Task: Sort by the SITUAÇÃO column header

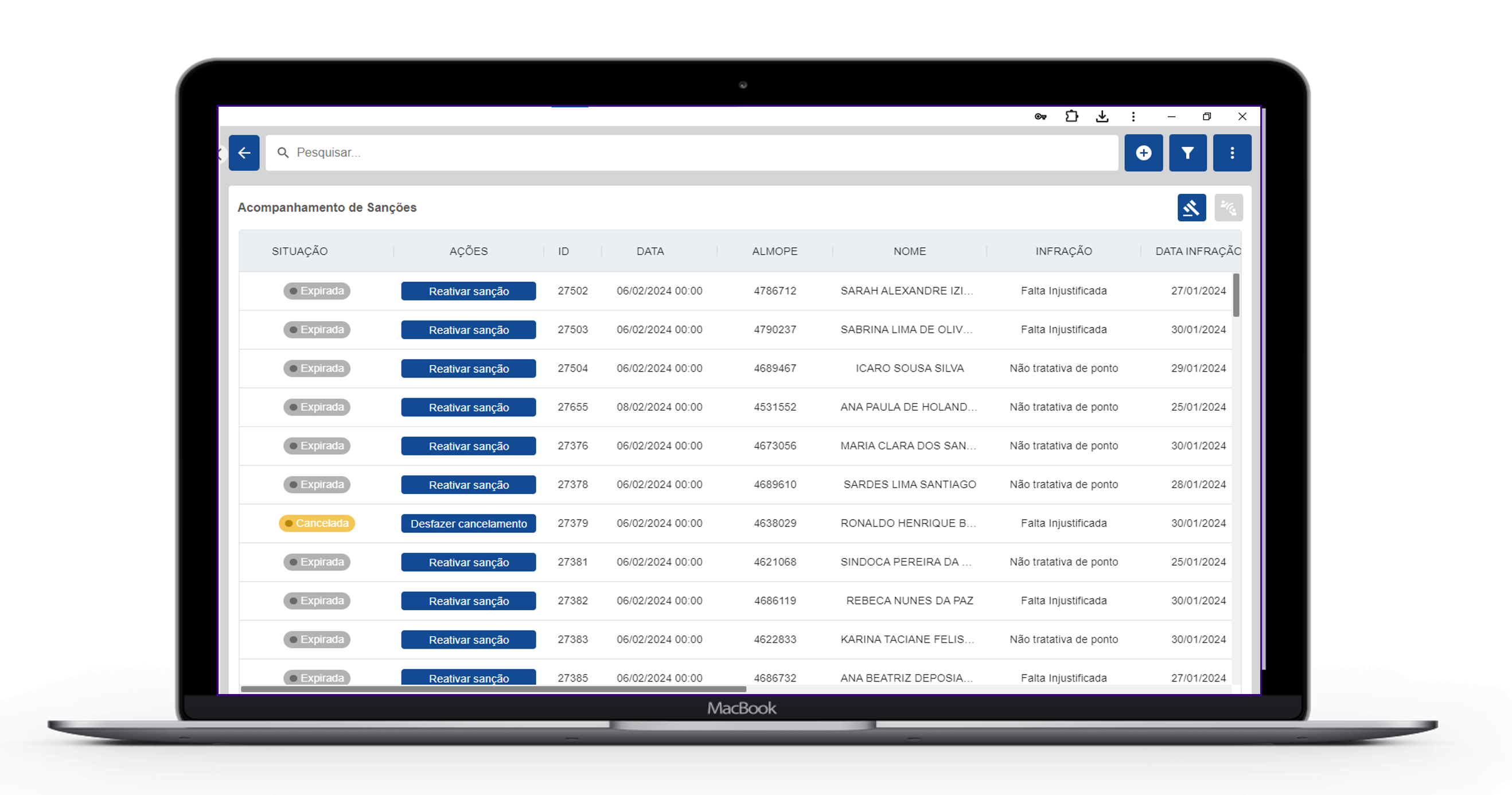Action: click(299, 251)
